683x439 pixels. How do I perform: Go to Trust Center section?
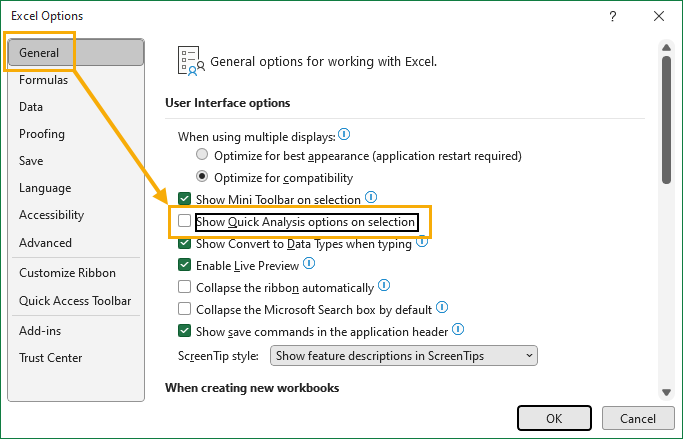pyautogui.click(x=51, y=358)
